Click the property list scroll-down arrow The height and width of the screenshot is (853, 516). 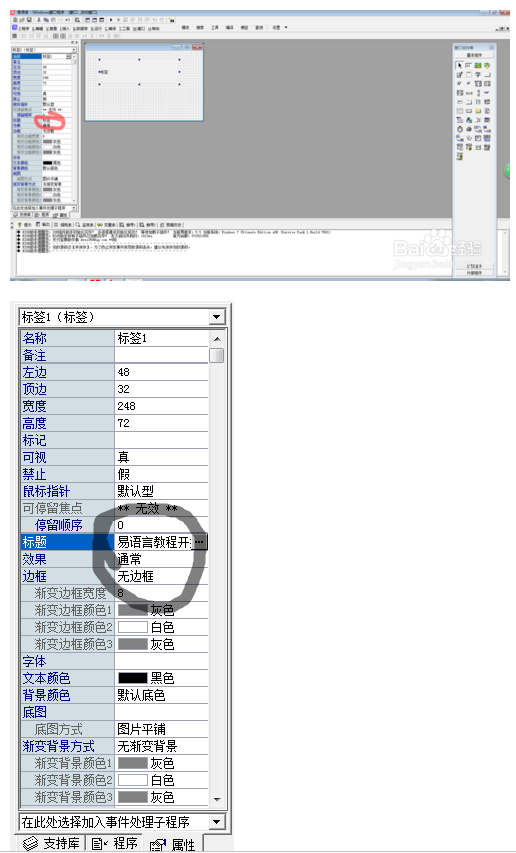tap(217, 799)
